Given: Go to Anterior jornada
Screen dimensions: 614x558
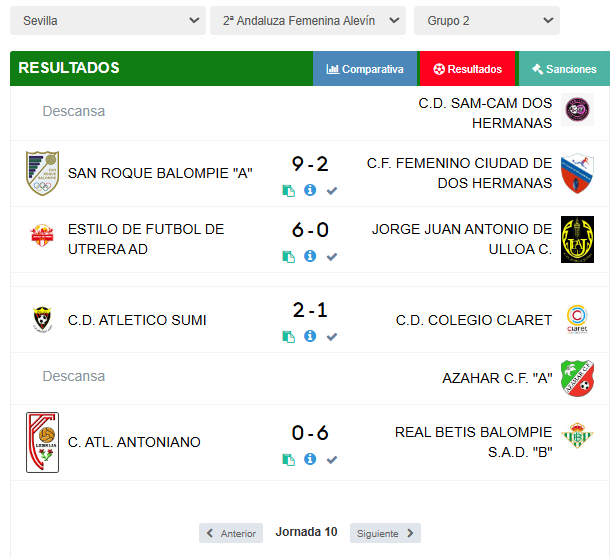Looking at the screenshot, I should pos(231,533).
